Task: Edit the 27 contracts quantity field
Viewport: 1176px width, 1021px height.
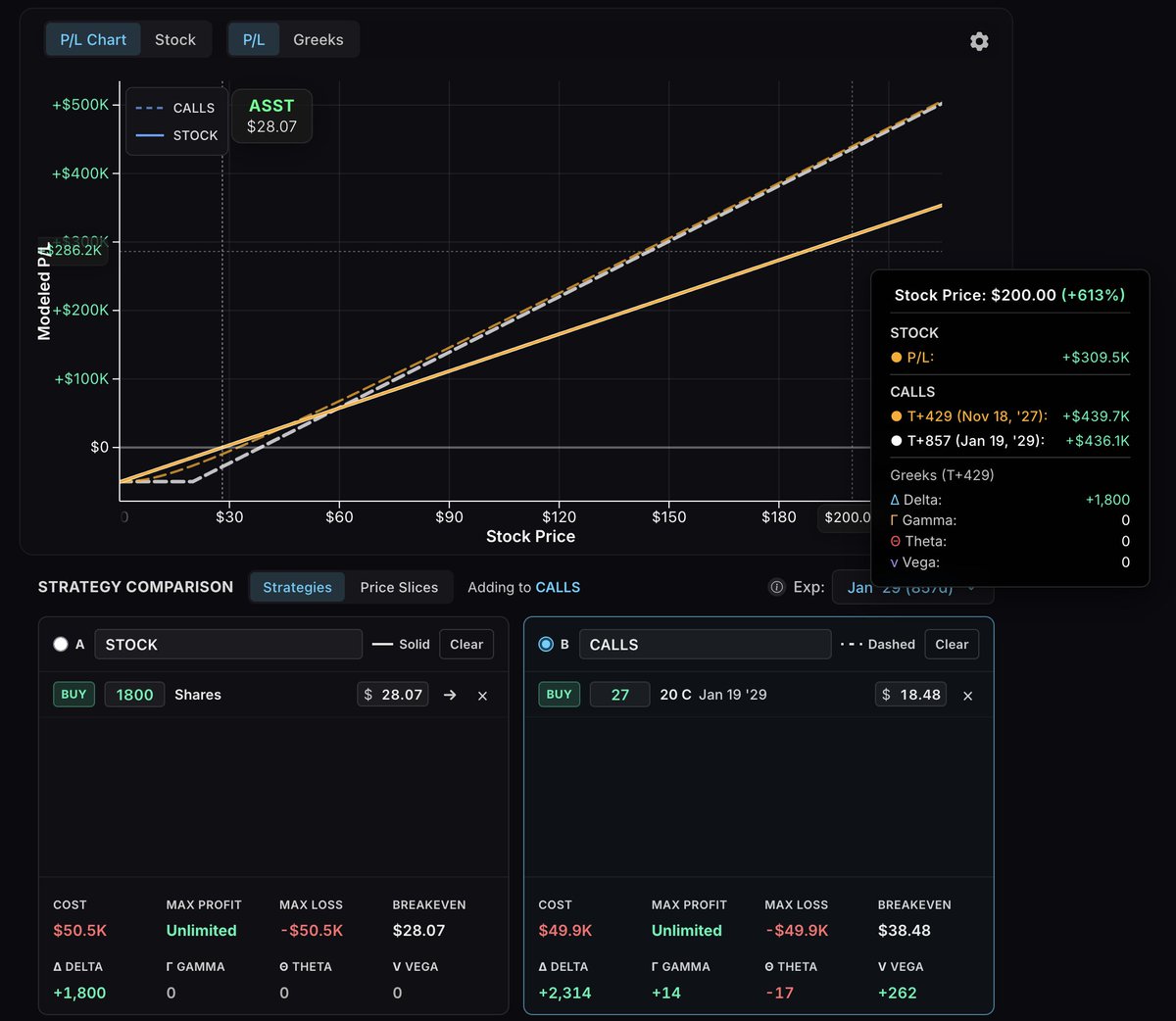Action: 619,694
